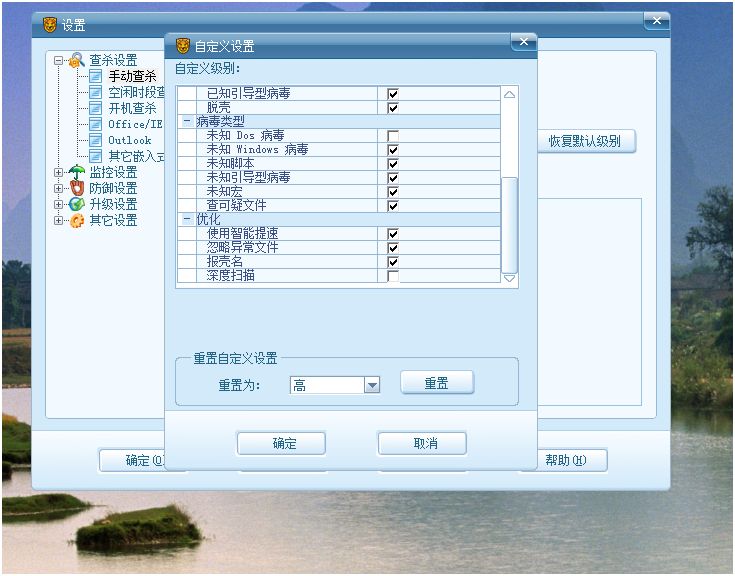Enable the 未知 Dos 病毒 checkbox
This screenshot has height=576, width=735.
pyautogui.click(x=393, y=136)
